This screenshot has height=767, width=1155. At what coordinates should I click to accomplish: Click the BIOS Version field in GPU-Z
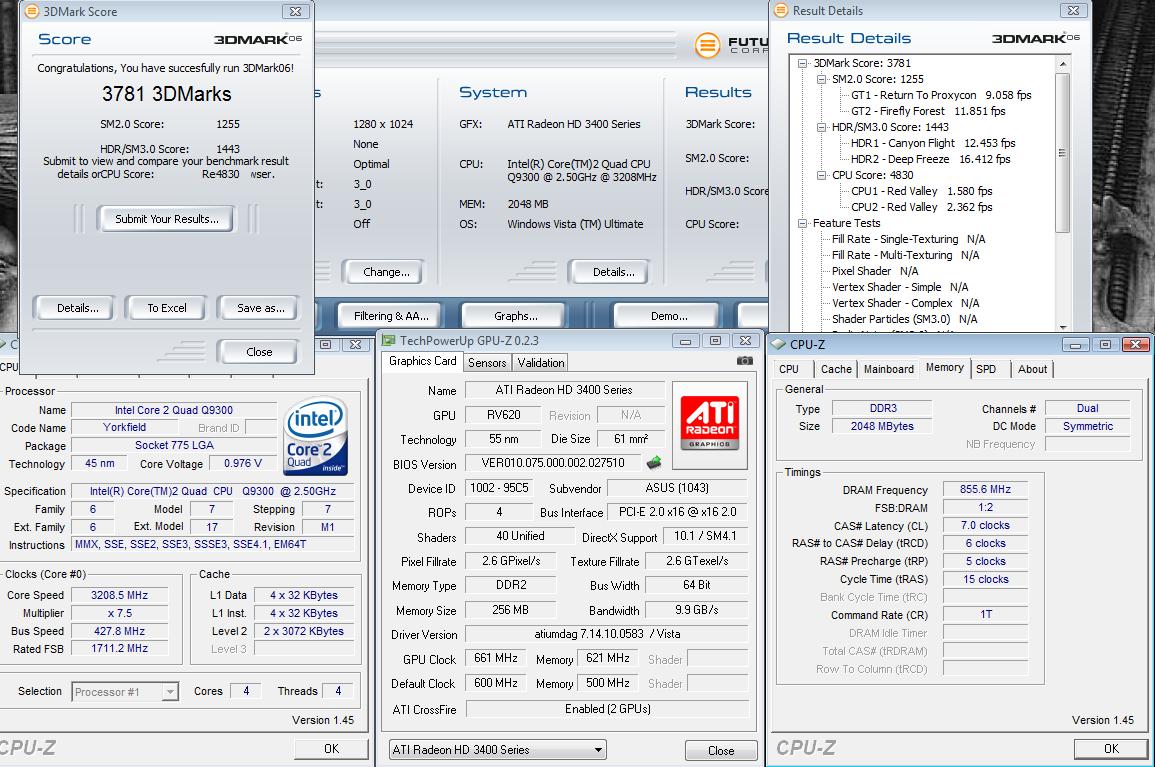(552, 463)
